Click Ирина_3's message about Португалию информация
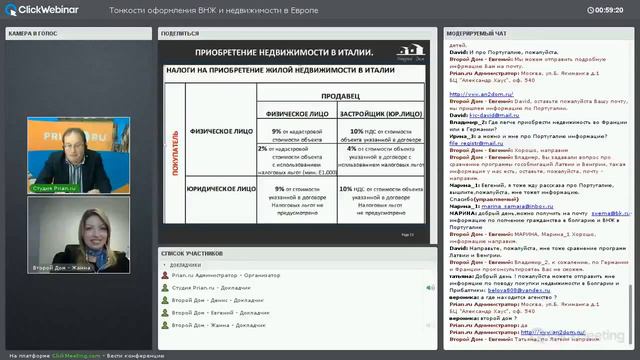The image size is (640, 360). 528,136
